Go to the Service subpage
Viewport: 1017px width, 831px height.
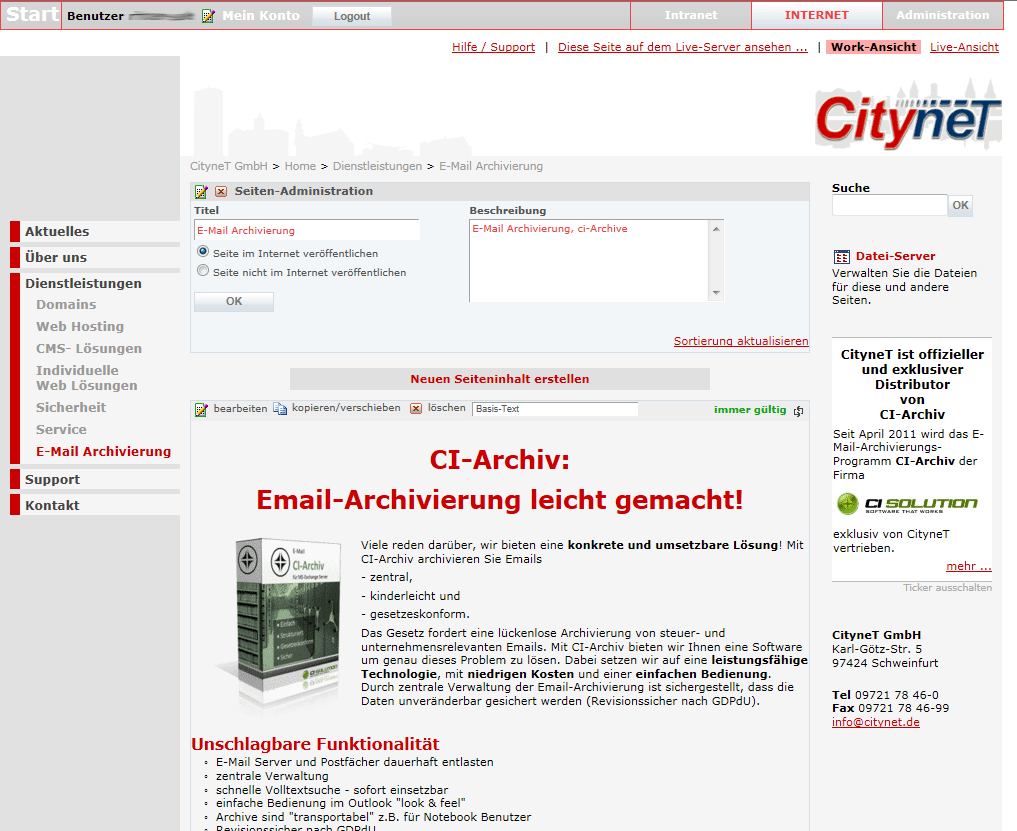[x=61, y=429]
